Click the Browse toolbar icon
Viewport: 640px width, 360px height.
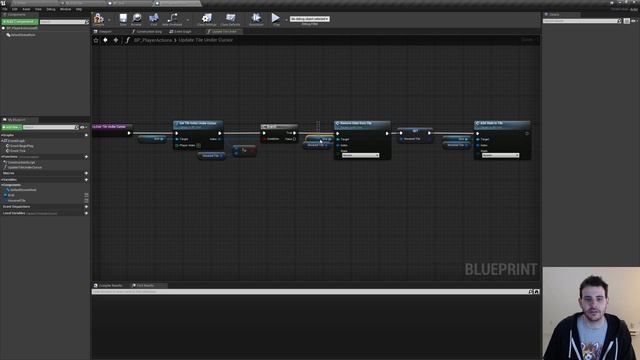coord(136,19)
